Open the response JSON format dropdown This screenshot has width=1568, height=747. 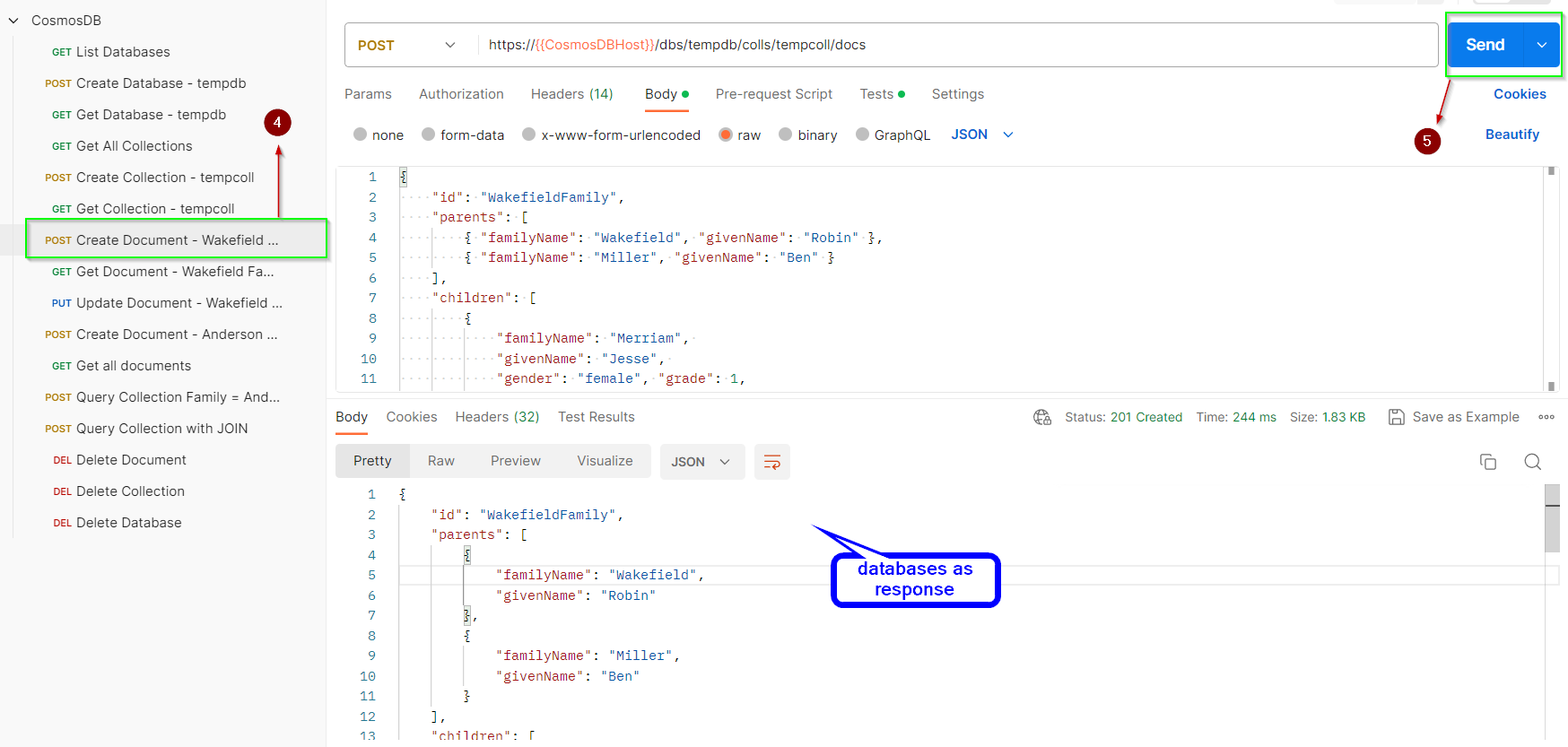pyautogui.click(x=702, y=462)
